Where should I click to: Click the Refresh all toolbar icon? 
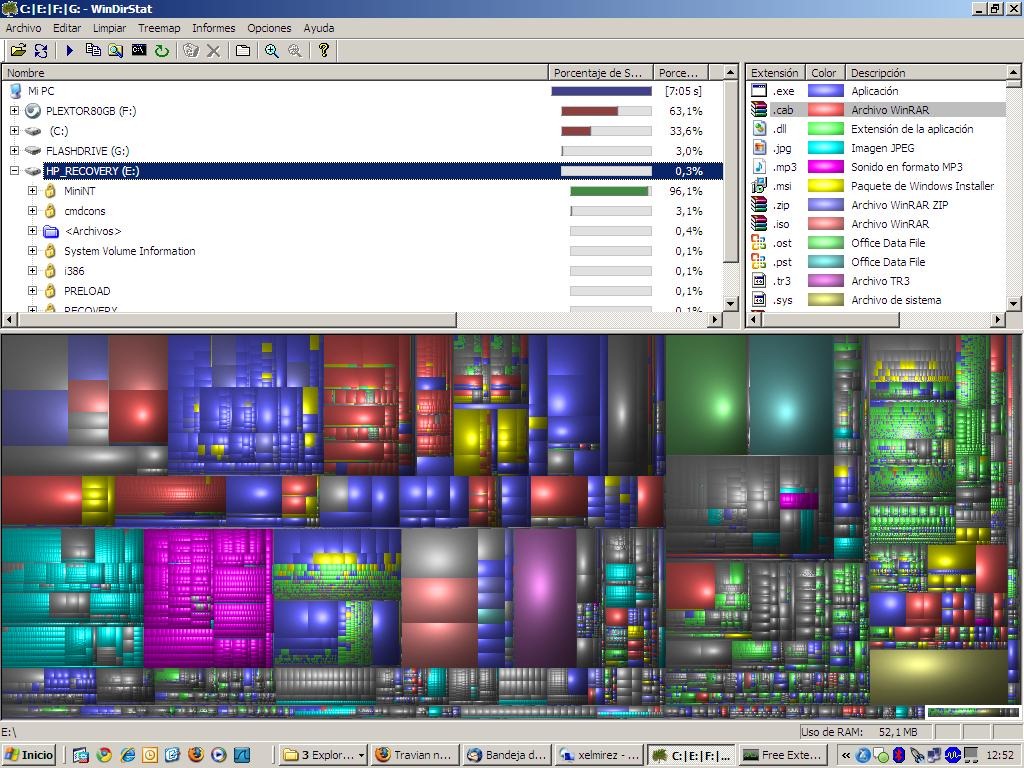coord(41,50)
